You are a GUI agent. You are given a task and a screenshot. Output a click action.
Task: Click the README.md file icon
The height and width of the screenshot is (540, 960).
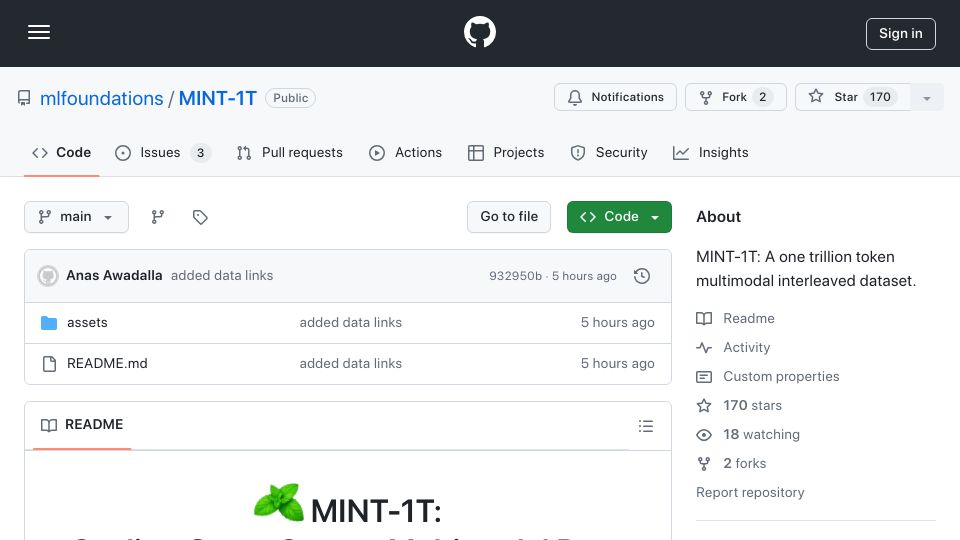49,364
